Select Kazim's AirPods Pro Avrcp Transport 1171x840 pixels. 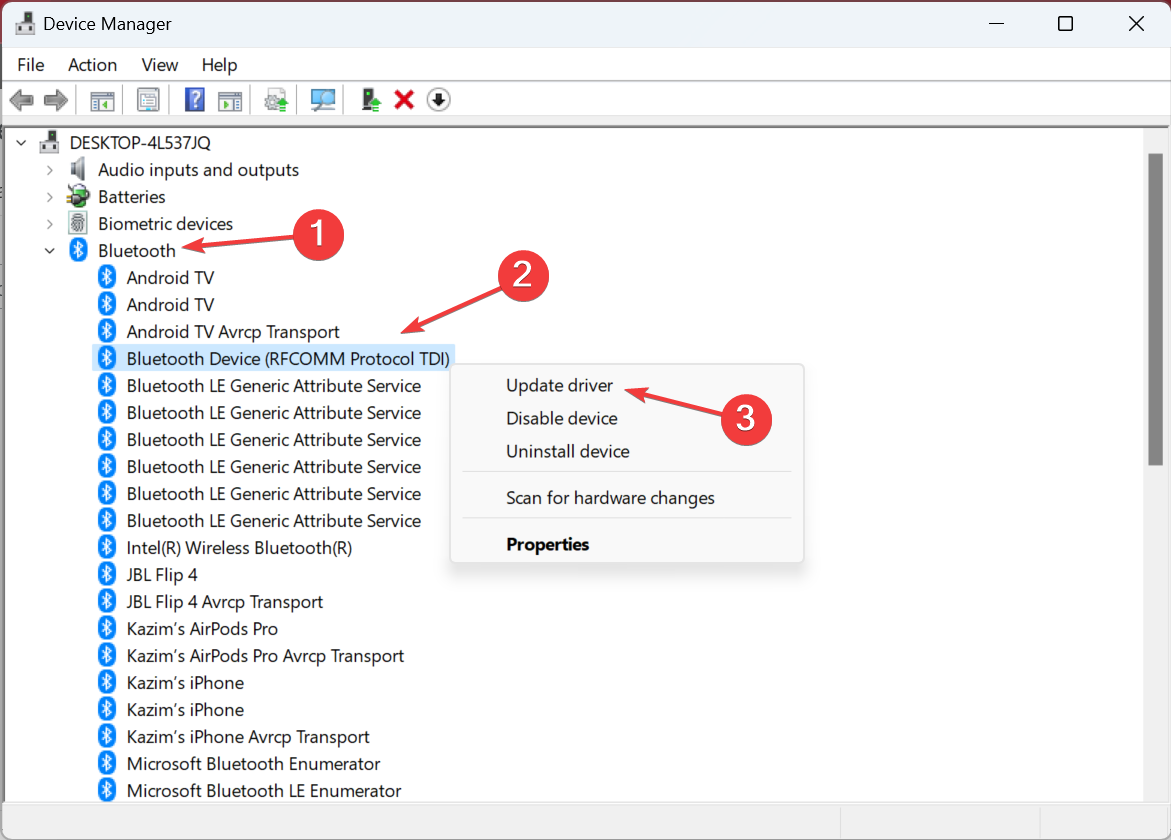[265, 656]
